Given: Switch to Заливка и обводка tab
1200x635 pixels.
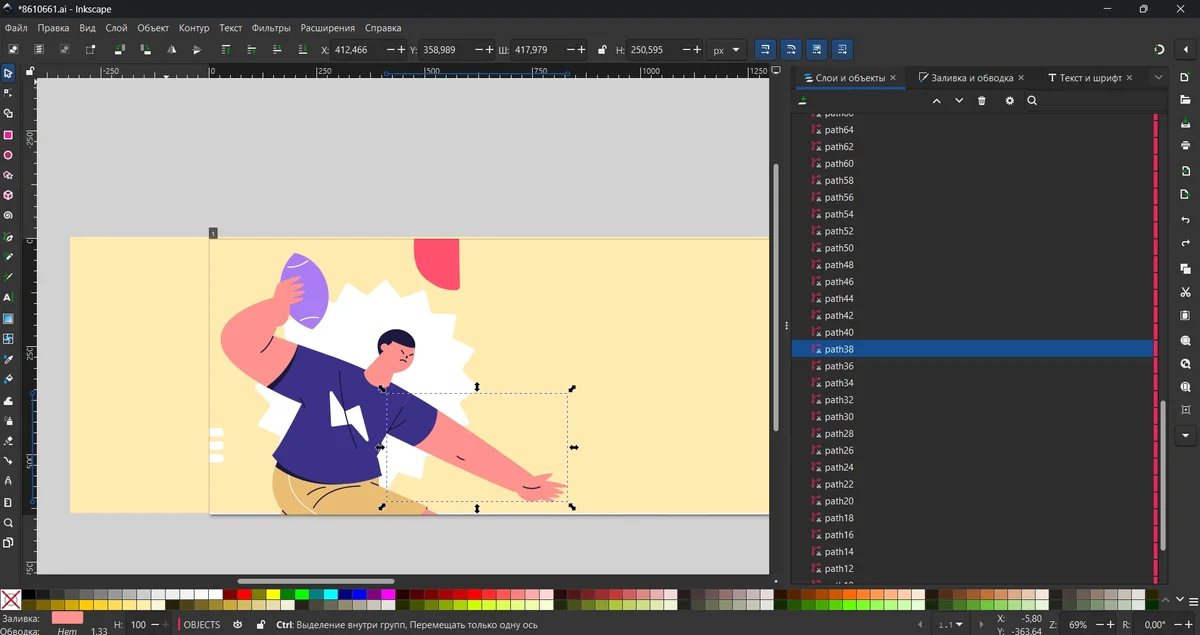Looking at the screenshot, I should pyautogui.click(x=972, y=78).
